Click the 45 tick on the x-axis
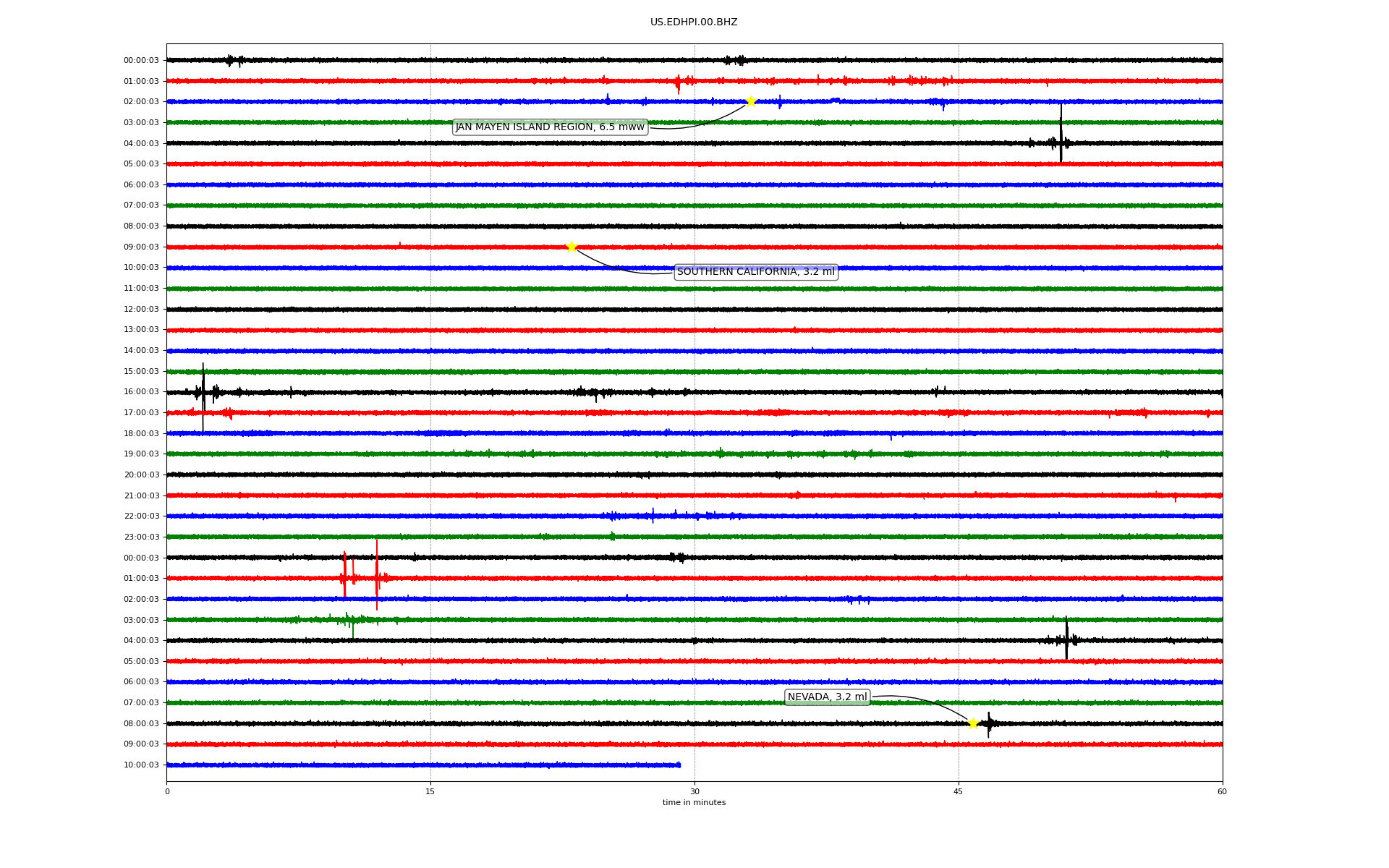The height and width of the screenshot is (868, 1389). pos(959,792)
